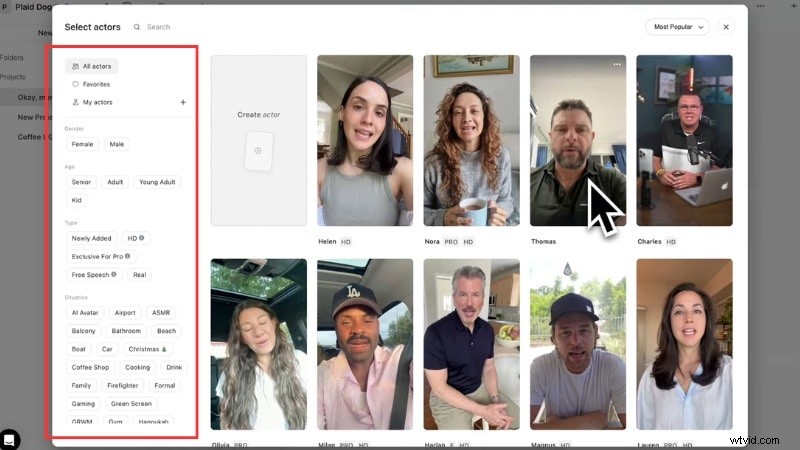Toggle the Young Adult age filter
Viewport: 800px width, 450px height.
pyautogui.click(x=157, y=182)
